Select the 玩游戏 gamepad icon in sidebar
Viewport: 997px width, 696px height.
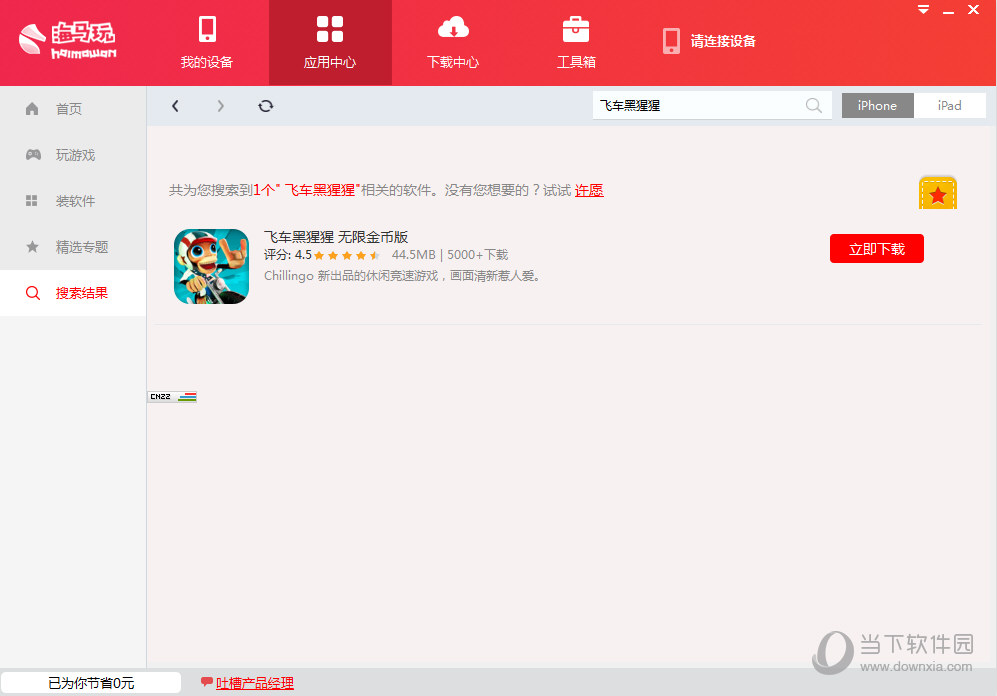(33, 155)
